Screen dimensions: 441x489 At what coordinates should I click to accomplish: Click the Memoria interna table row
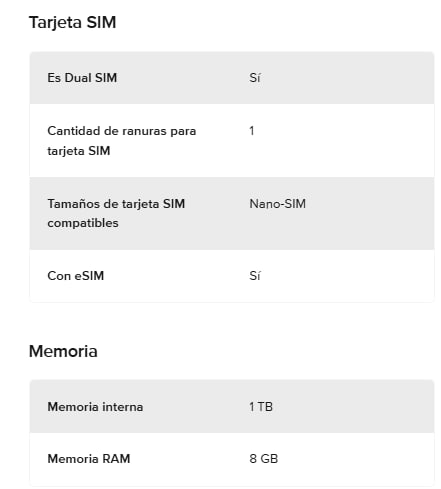232,406
